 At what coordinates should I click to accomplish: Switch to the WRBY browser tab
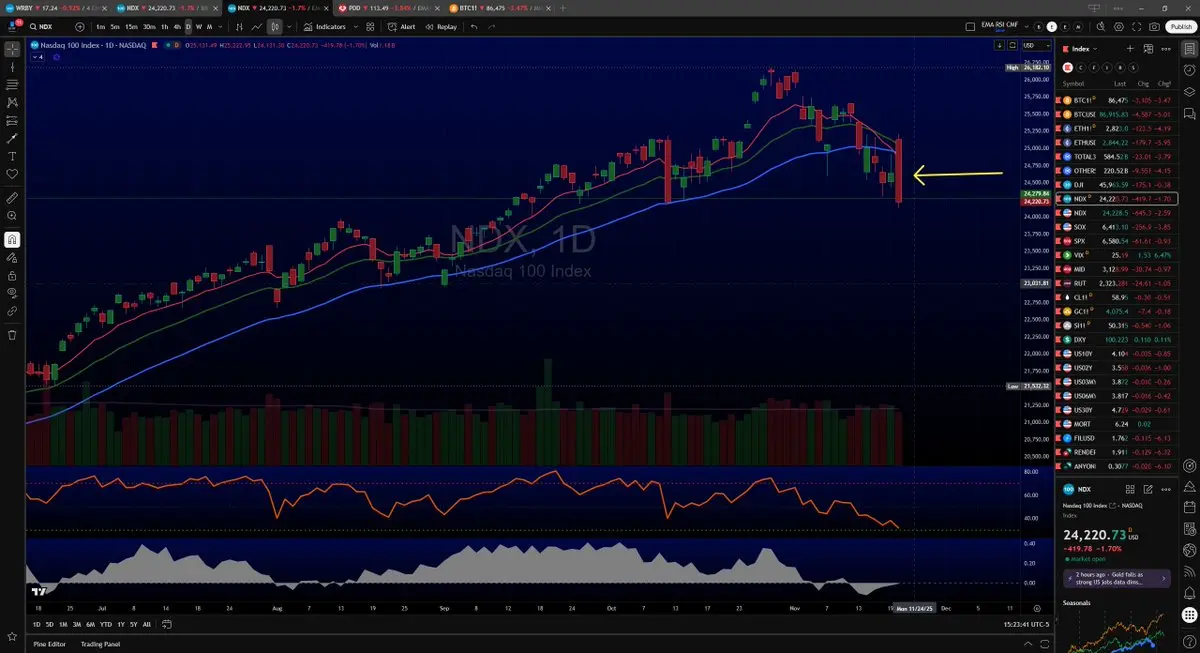tap(55, 7)
